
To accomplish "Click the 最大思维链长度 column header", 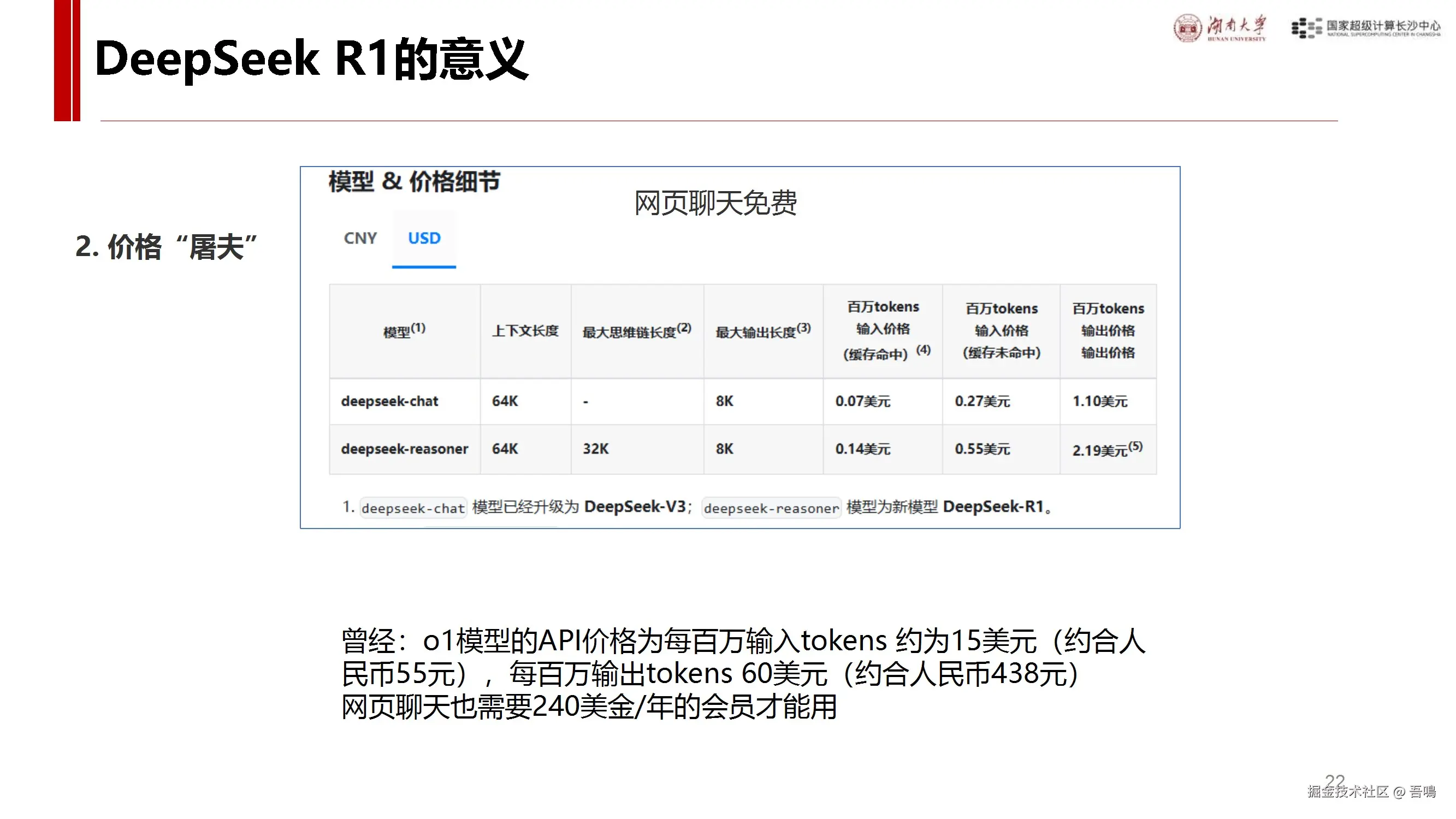I will pyautogui.click(x=636, y=331).
